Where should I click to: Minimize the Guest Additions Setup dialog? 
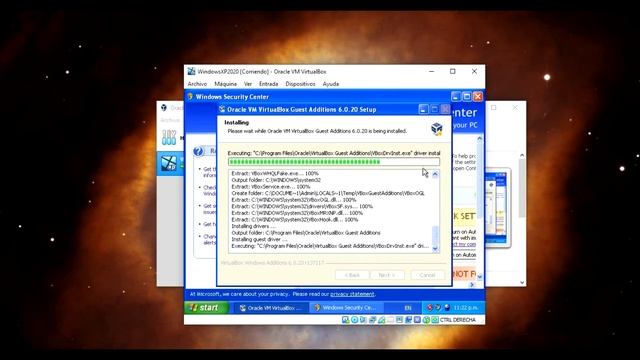[x=423, y=109]
